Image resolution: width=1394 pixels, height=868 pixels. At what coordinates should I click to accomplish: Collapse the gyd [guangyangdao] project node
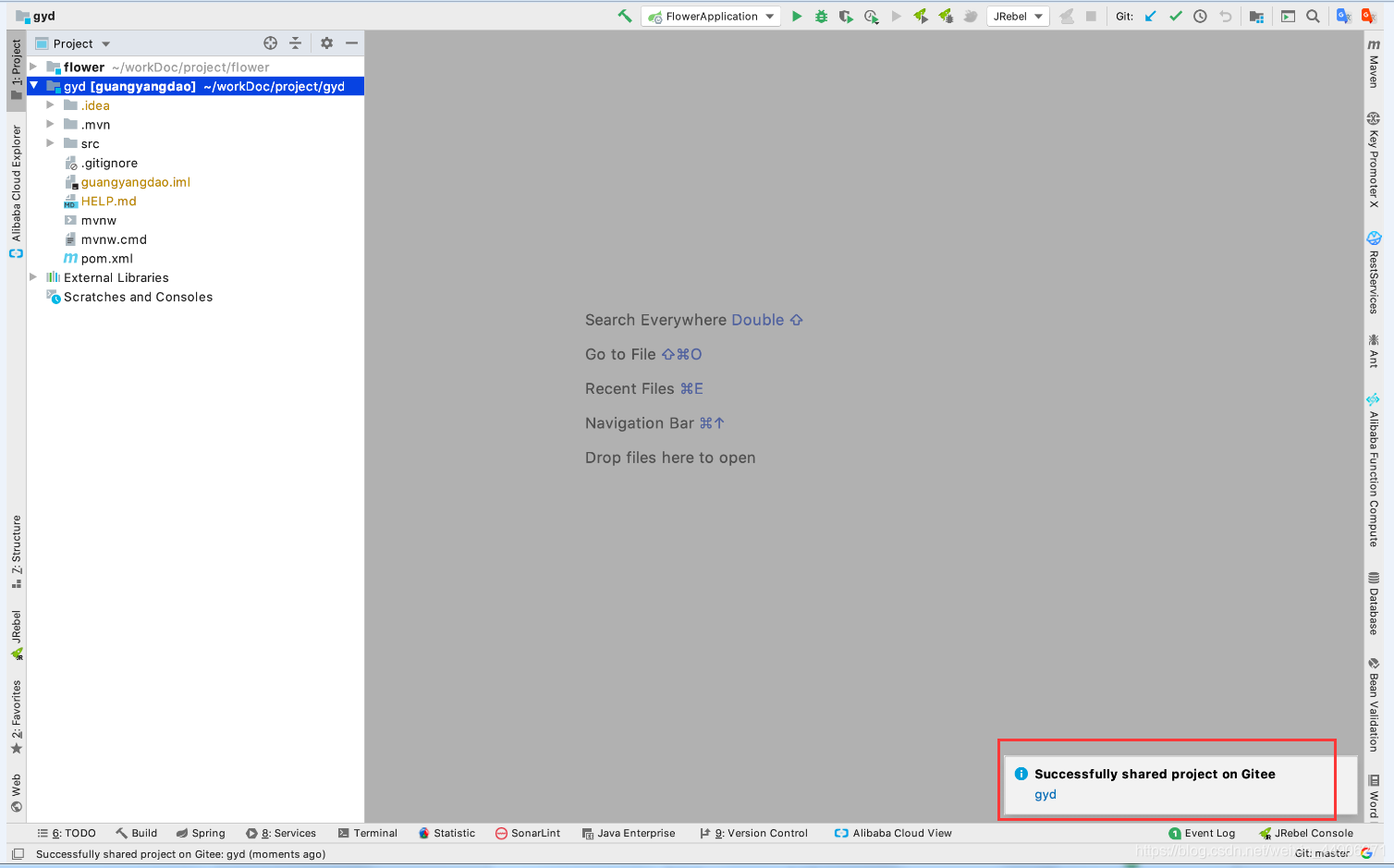(x=33, y=85)
